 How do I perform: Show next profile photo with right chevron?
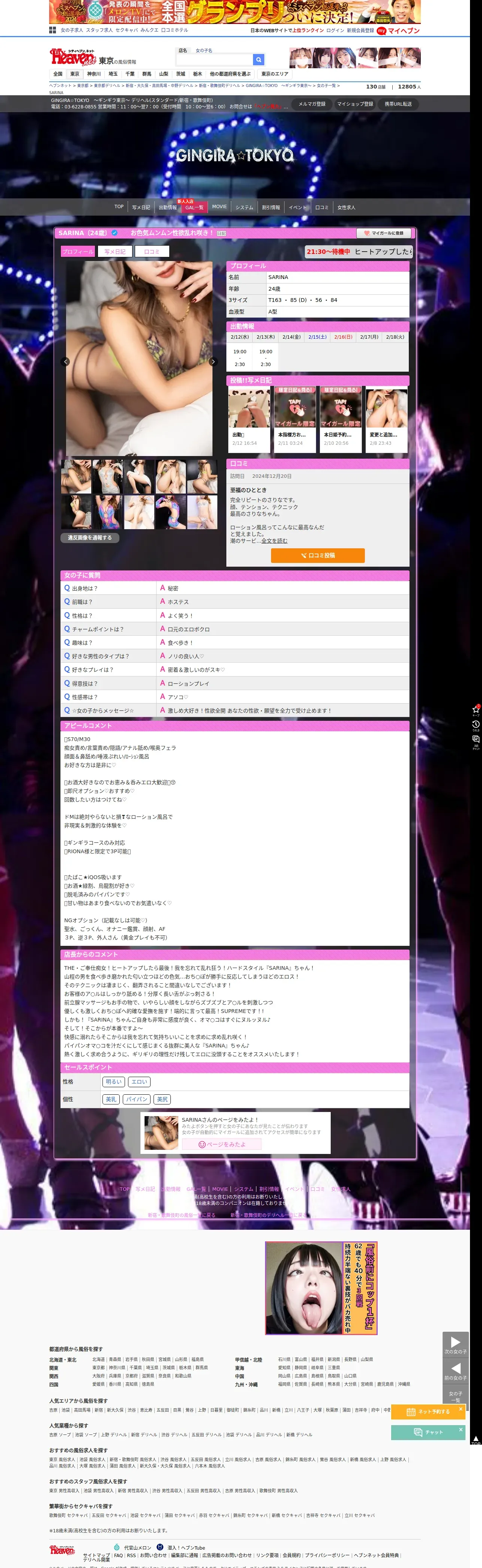213,362
